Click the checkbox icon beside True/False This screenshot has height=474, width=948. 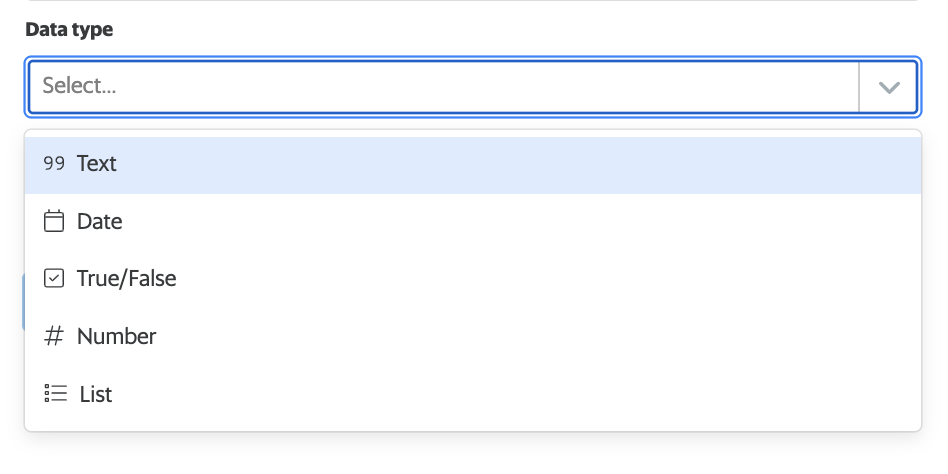point(54,278)
